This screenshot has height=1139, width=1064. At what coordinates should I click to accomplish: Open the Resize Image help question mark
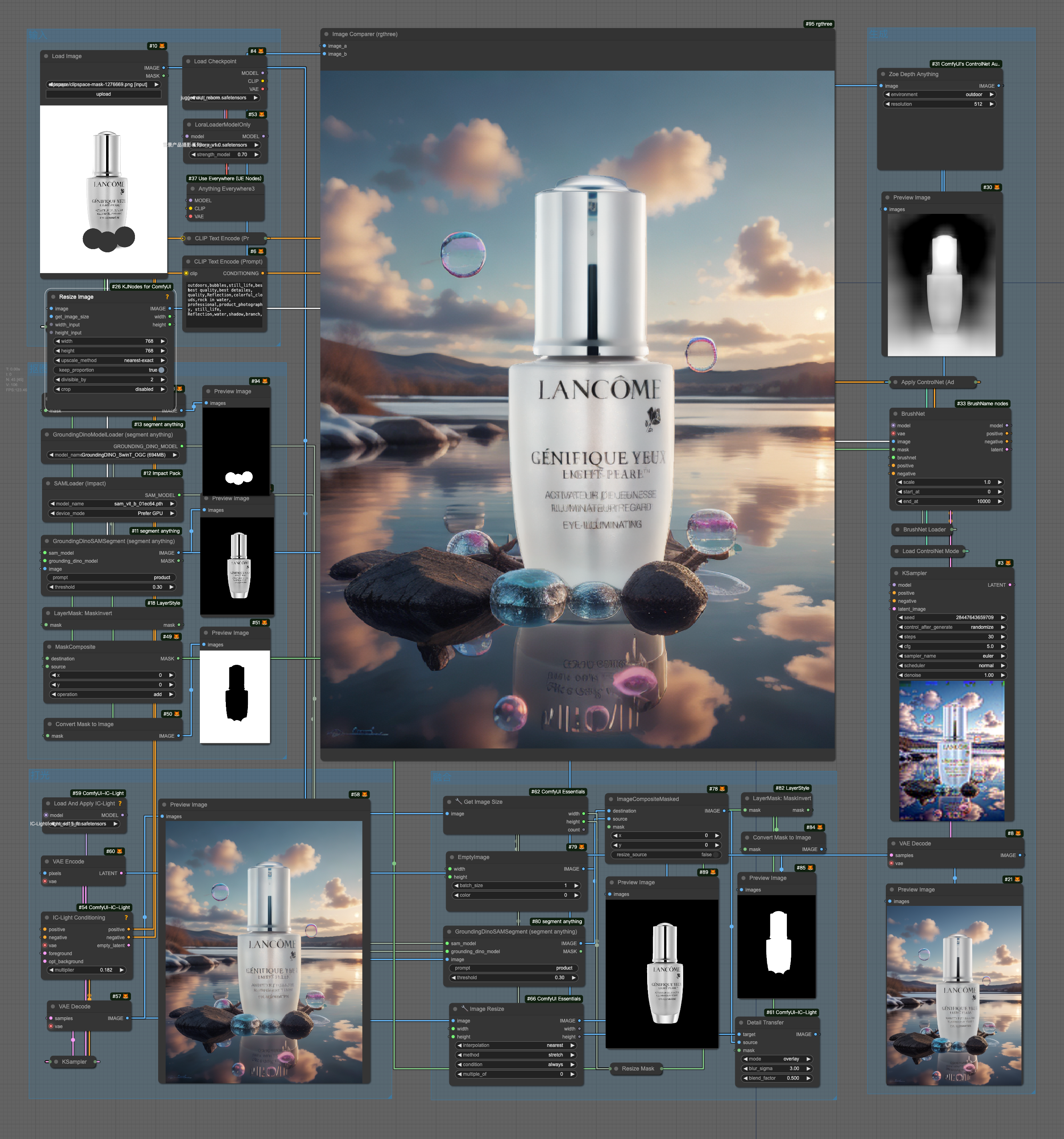coord(167,297)
